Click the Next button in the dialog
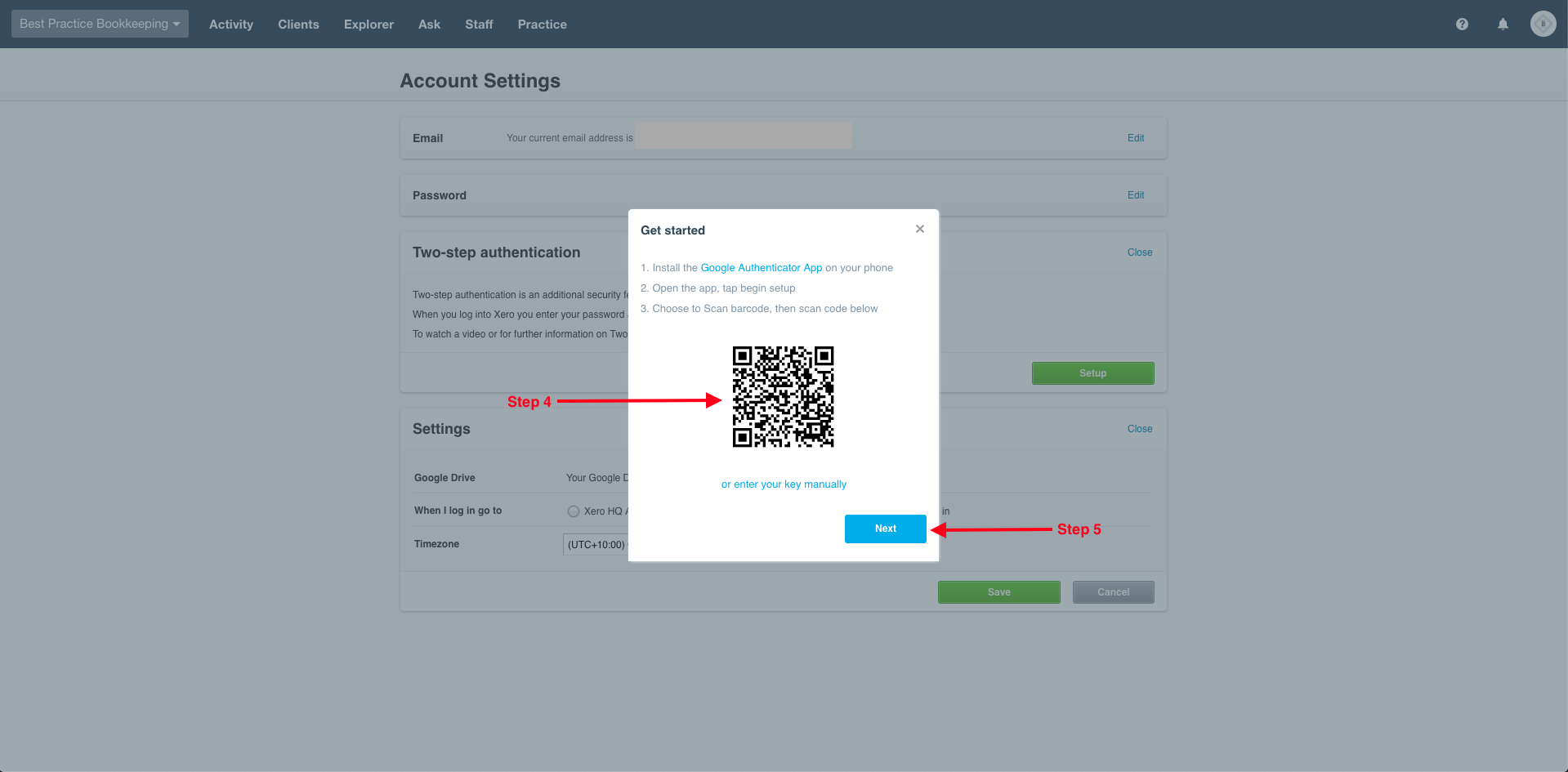The width and height of the screenshot is (1568, 772). pos(886,529)
